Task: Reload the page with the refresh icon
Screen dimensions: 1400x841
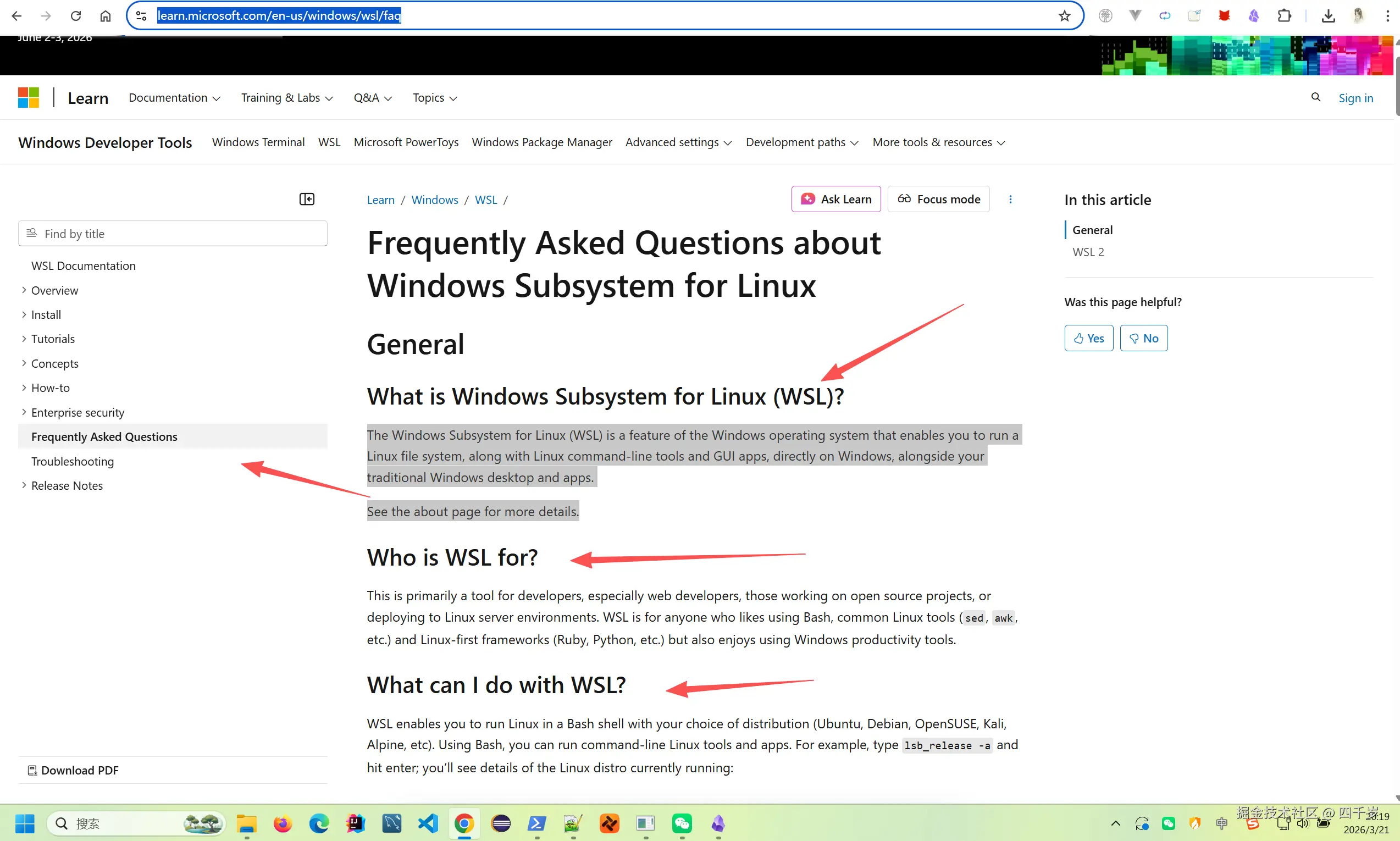Action: point(75,16)
